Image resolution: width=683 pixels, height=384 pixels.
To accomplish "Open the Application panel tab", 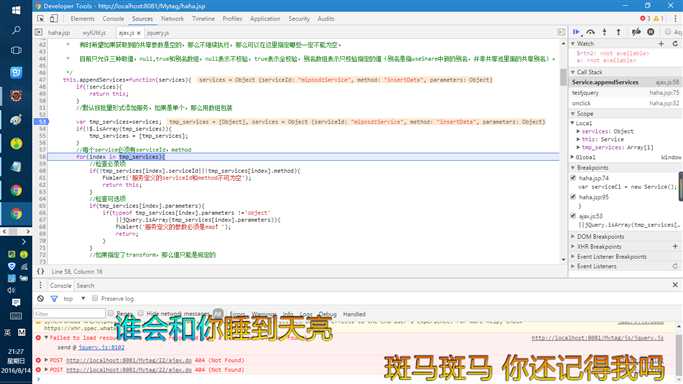I will click(265, 19).
